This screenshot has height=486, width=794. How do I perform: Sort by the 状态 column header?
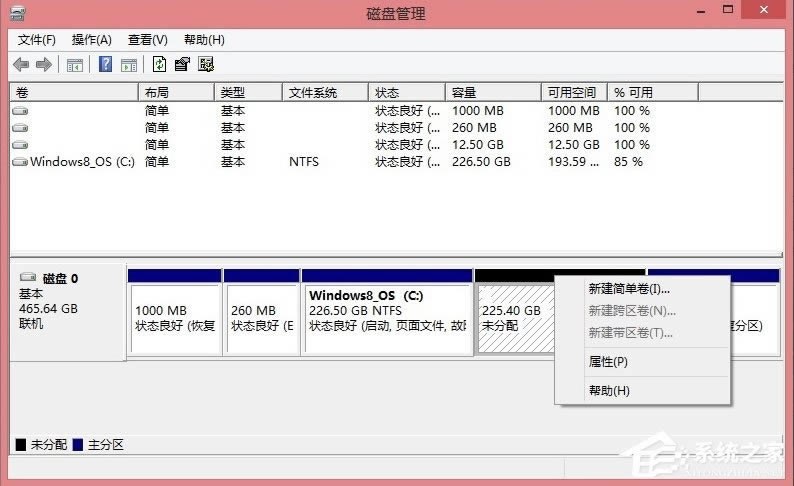coord(407,93)
